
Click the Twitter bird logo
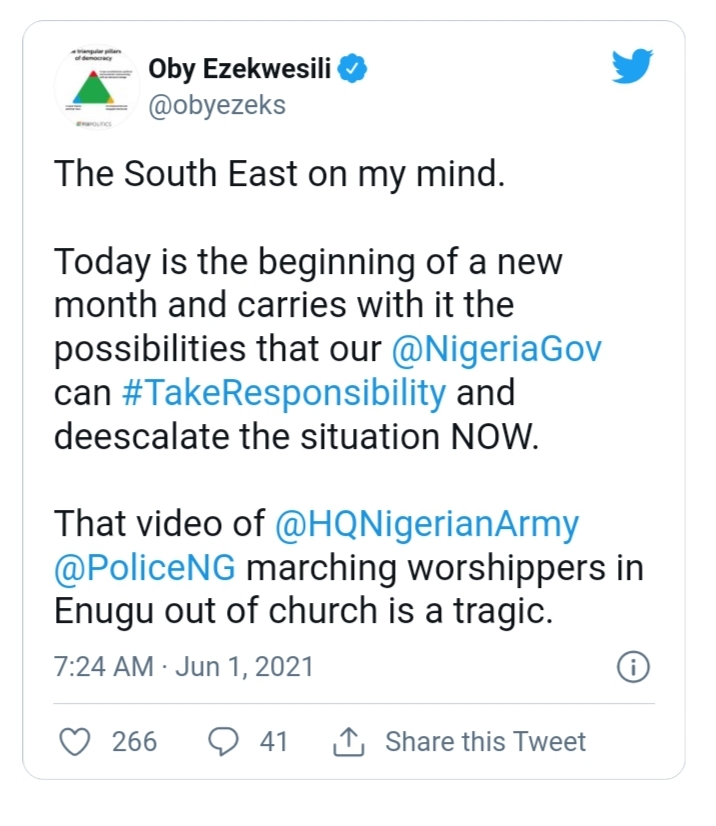coord(632,68)
